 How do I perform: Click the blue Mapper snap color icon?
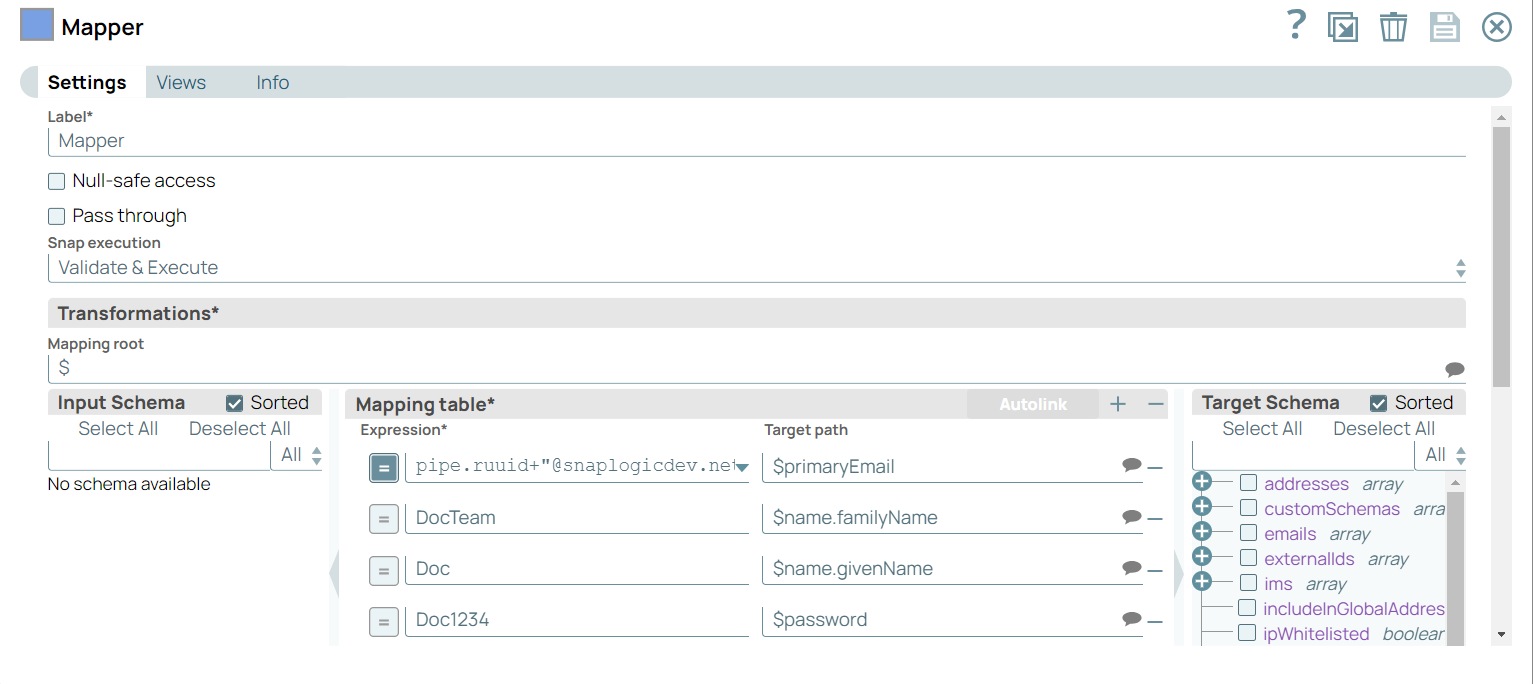point(37,25)
